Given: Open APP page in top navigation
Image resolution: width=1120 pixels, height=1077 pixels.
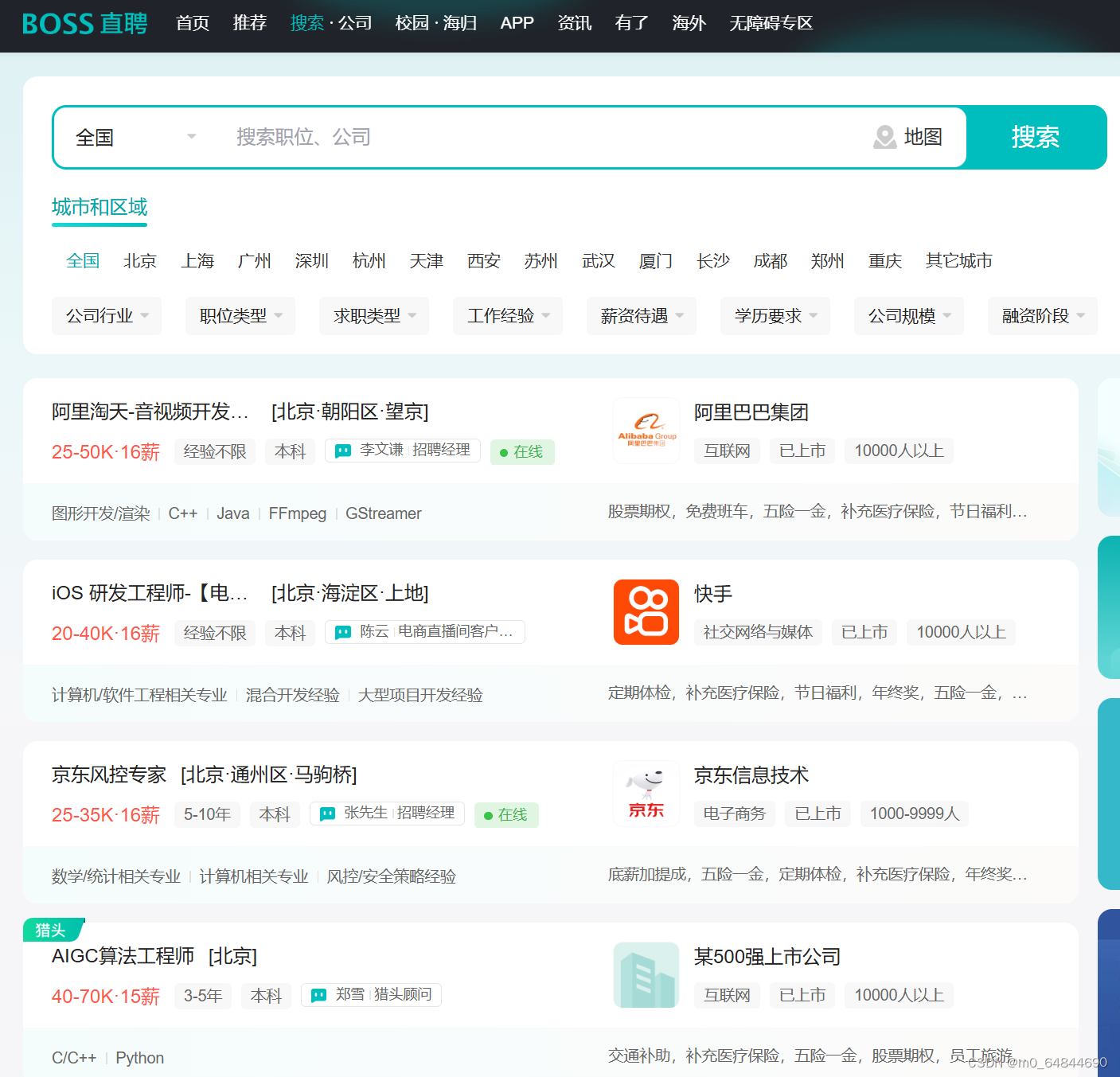Looking at the screenshot, I should 517,23.
